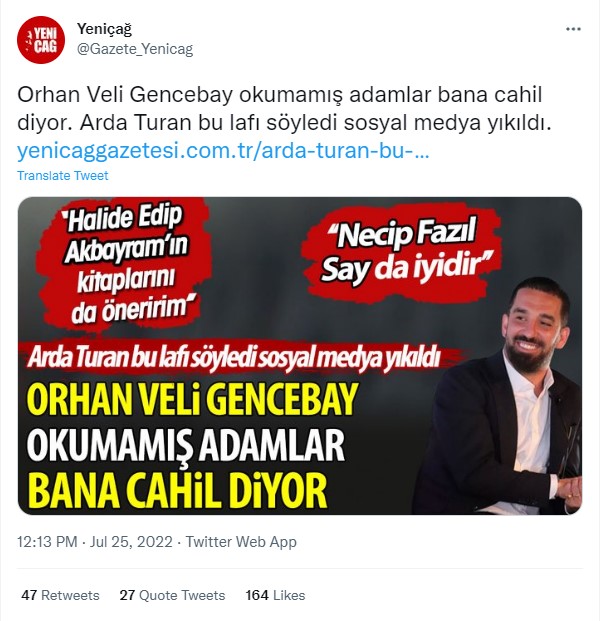Open the smiling bearded man photo

[x=501, y=396]
